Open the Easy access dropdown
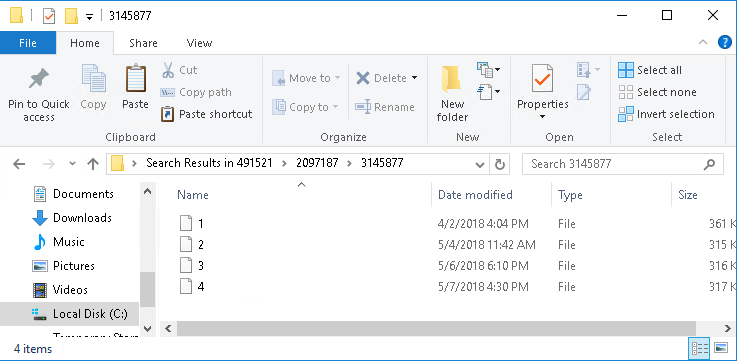 tap(488, 91)
